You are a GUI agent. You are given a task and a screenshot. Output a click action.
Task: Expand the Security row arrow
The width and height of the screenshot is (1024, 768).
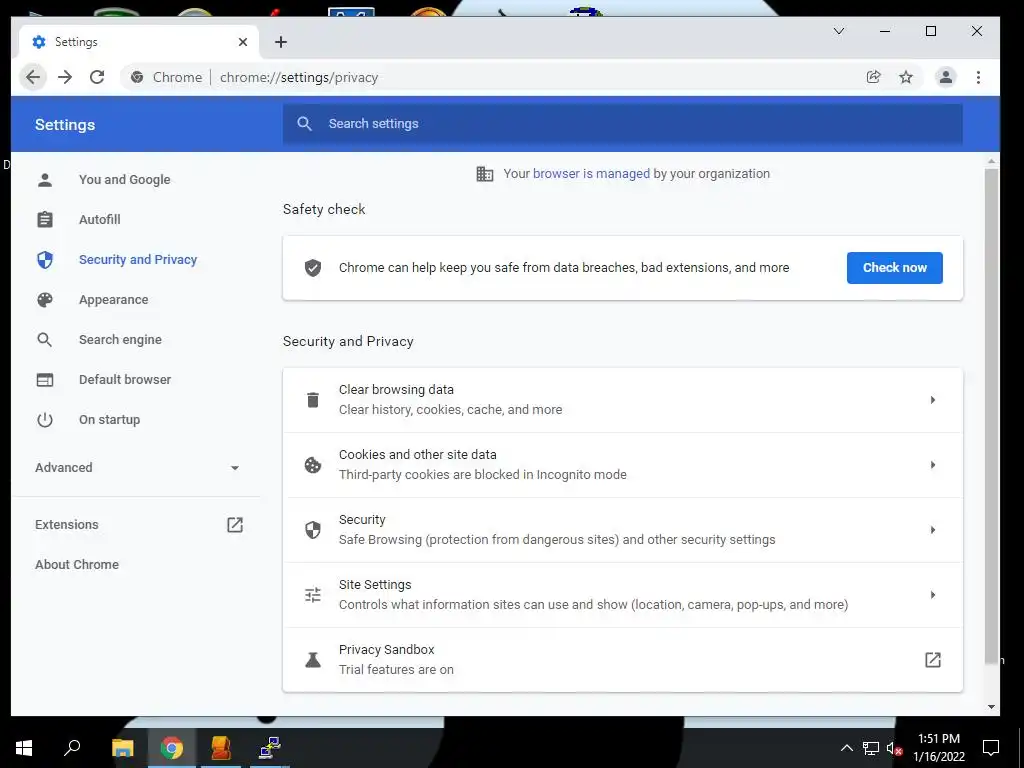[x=933, y=530]
